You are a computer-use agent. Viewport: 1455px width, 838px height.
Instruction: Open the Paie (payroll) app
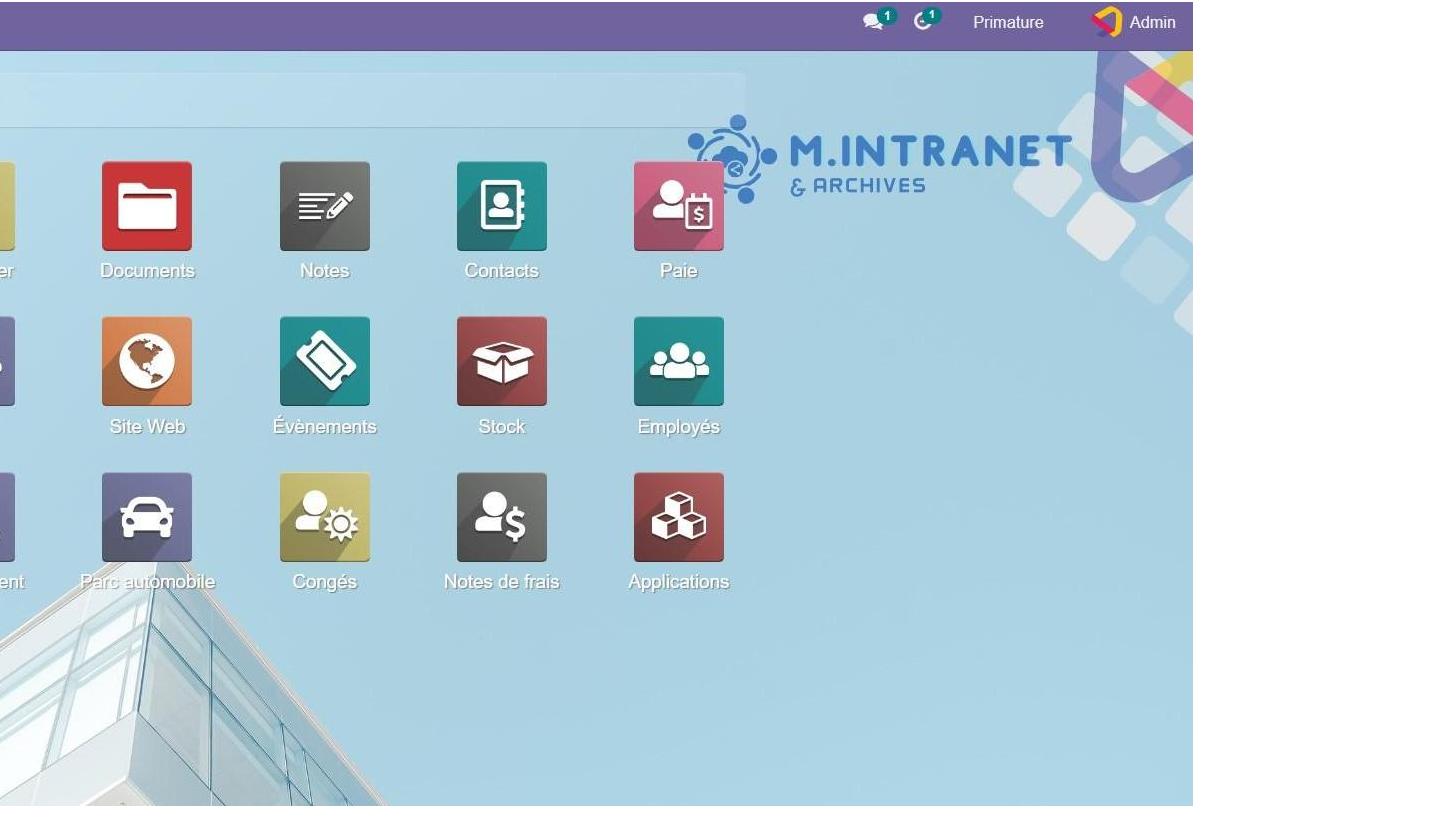678,206
